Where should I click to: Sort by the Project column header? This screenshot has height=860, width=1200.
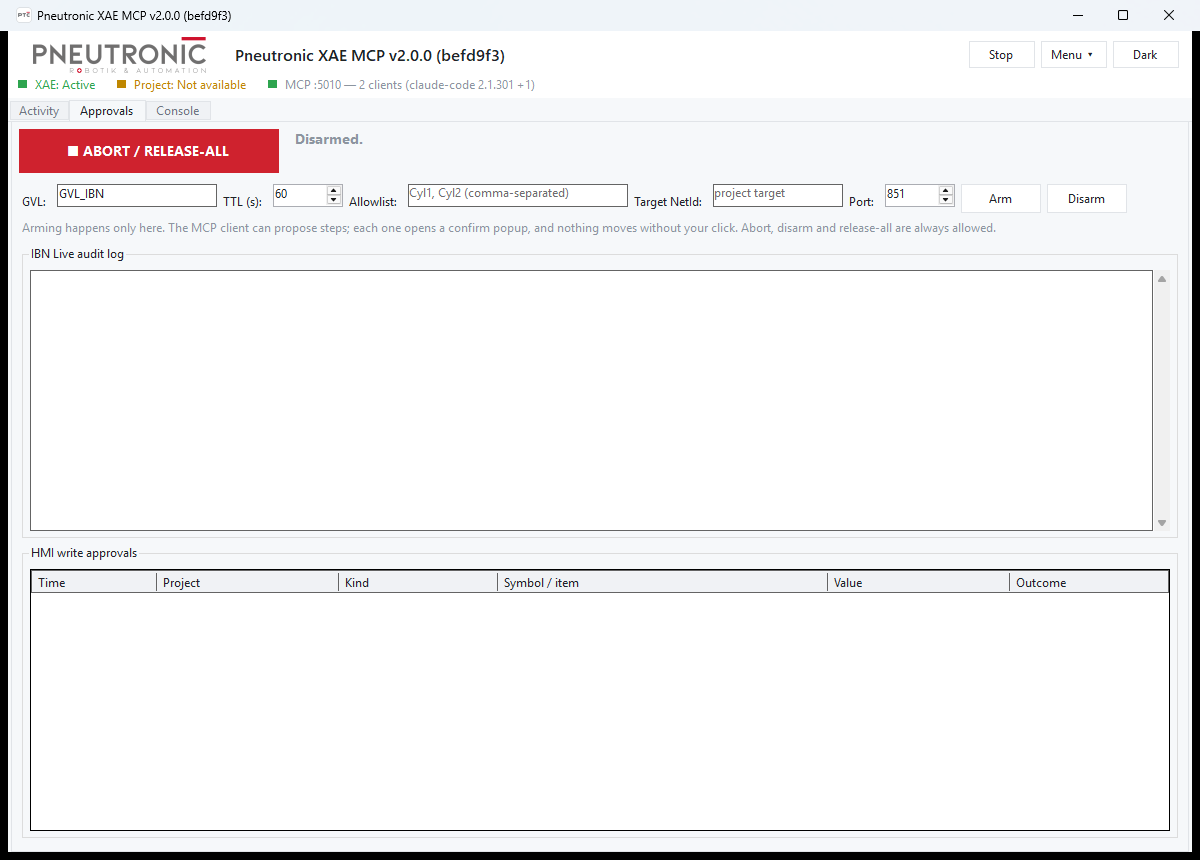(x=247, y=582)
